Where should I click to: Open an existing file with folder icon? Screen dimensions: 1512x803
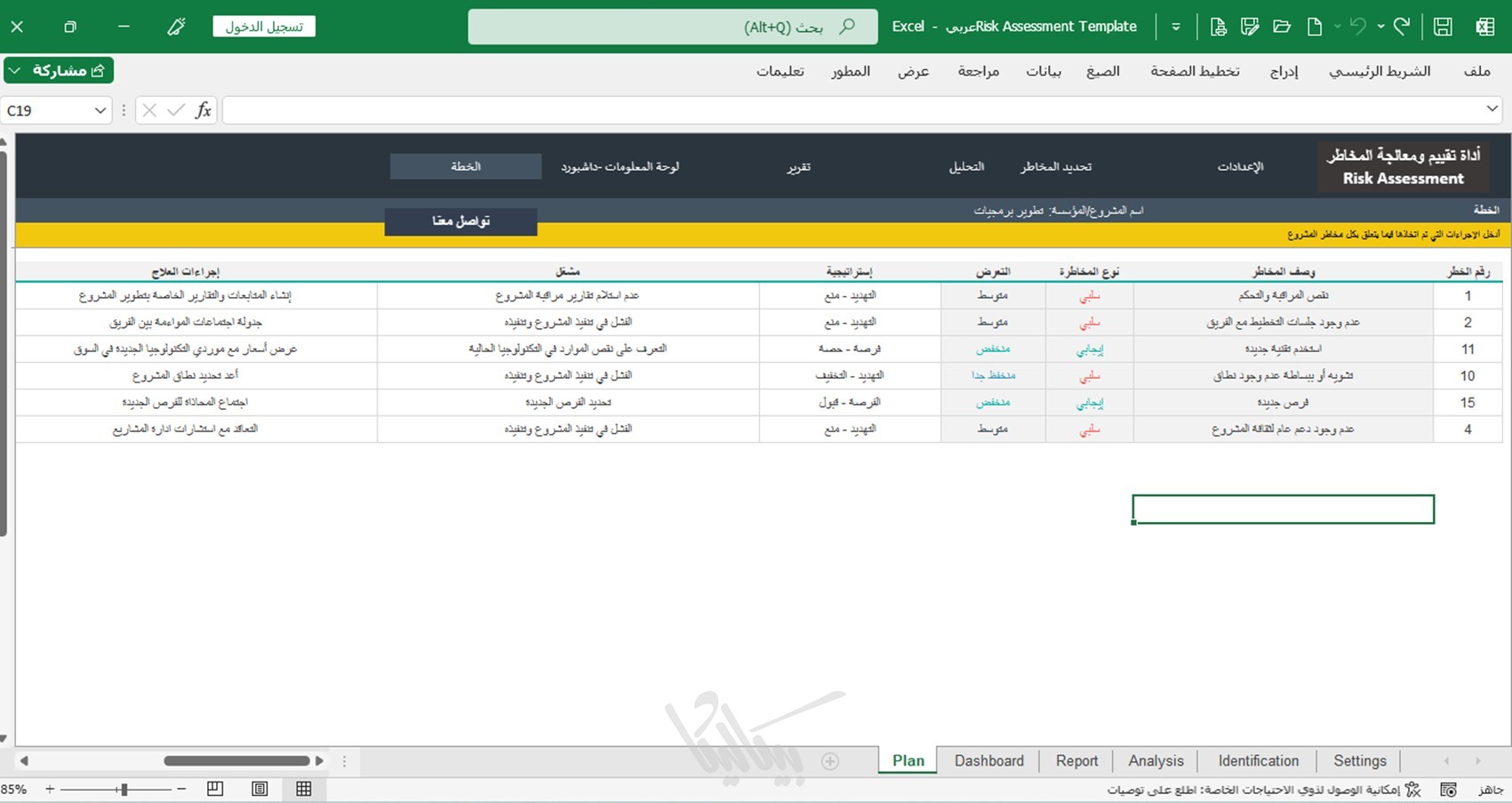point(1282,27)
